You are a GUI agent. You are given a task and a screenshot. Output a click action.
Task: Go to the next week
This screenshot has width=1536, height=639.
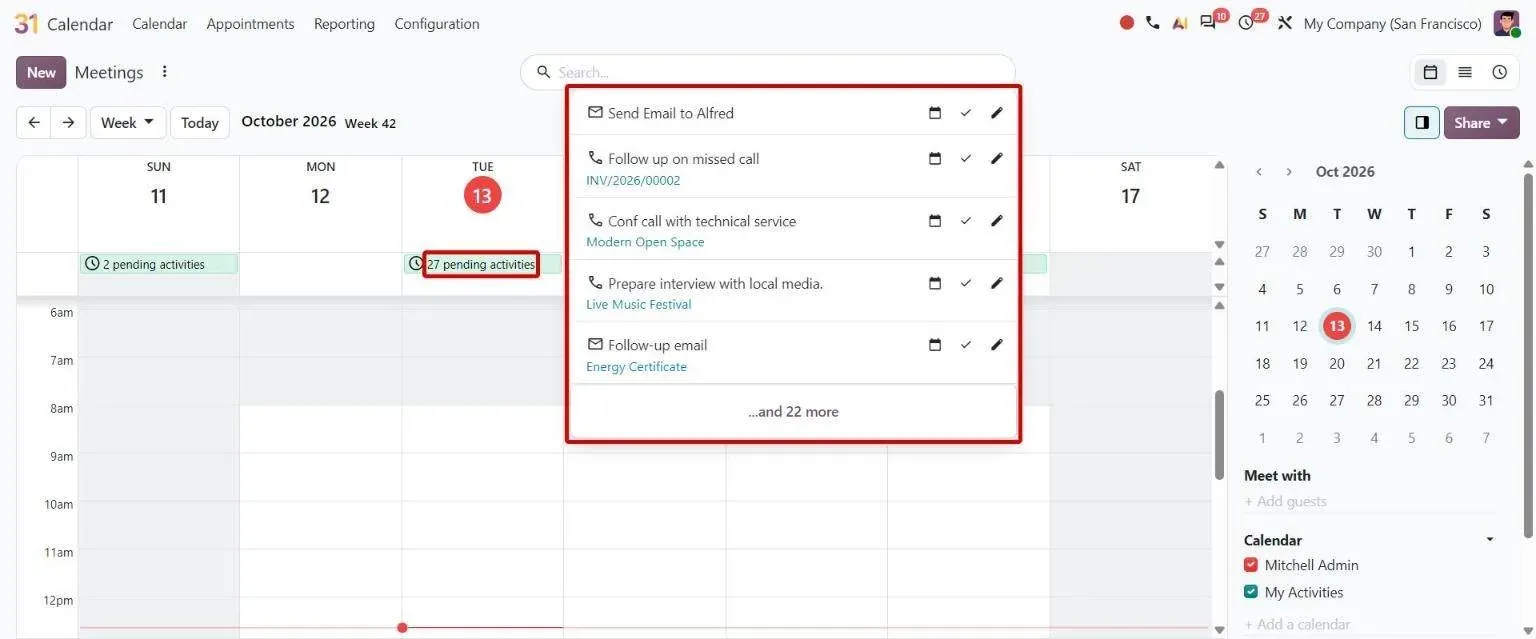tap(68, 123)
